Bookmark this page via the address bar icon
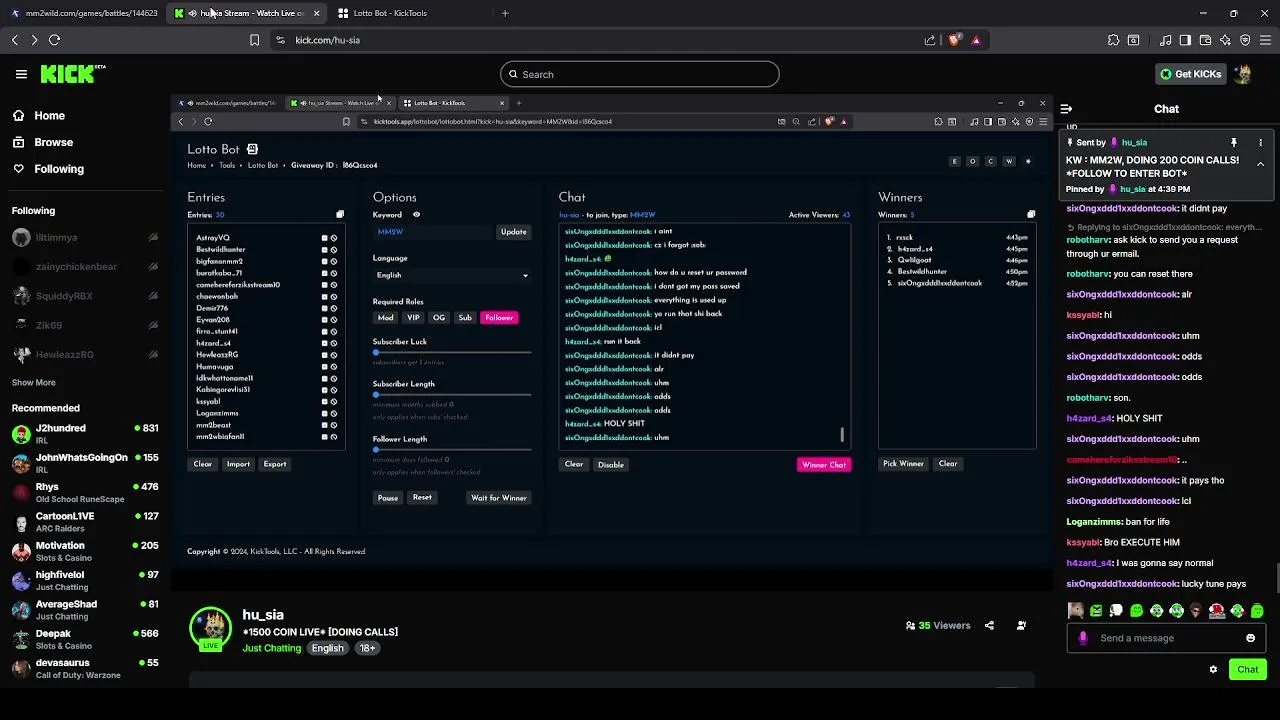Image resolution: width=1280 pixels, height=720 pixels. coord(254,40)
